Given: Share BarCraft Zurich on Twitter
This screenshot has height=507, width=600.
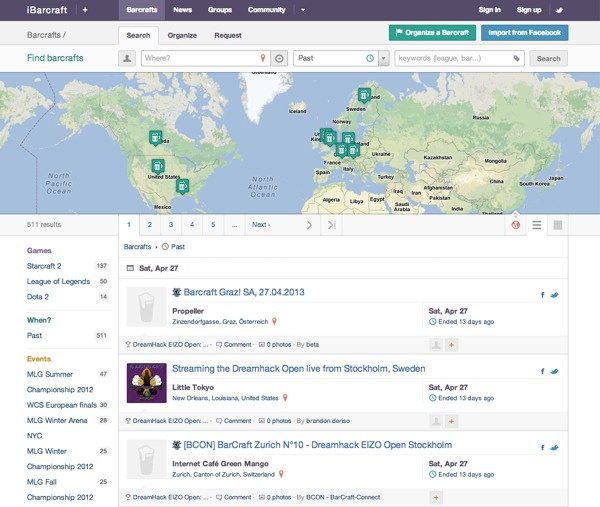Looking at the screenshot, I should 554,448.
